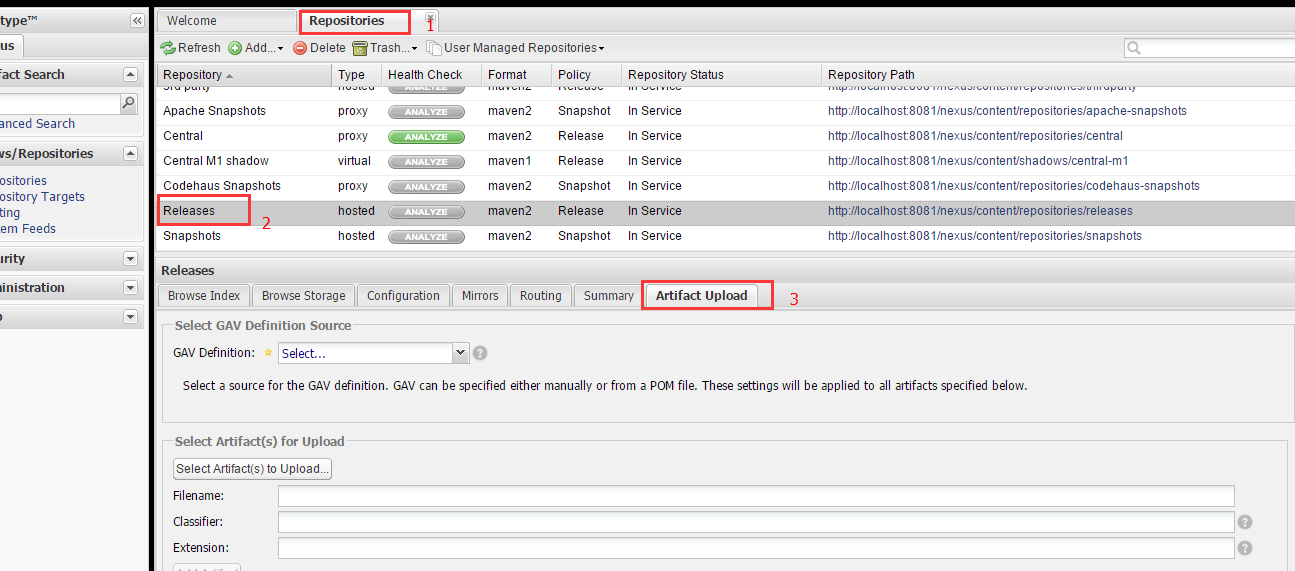Click the Advanced Search link
The width and height of the screenshot is (1295, 571).
click(x=37, y=124)
